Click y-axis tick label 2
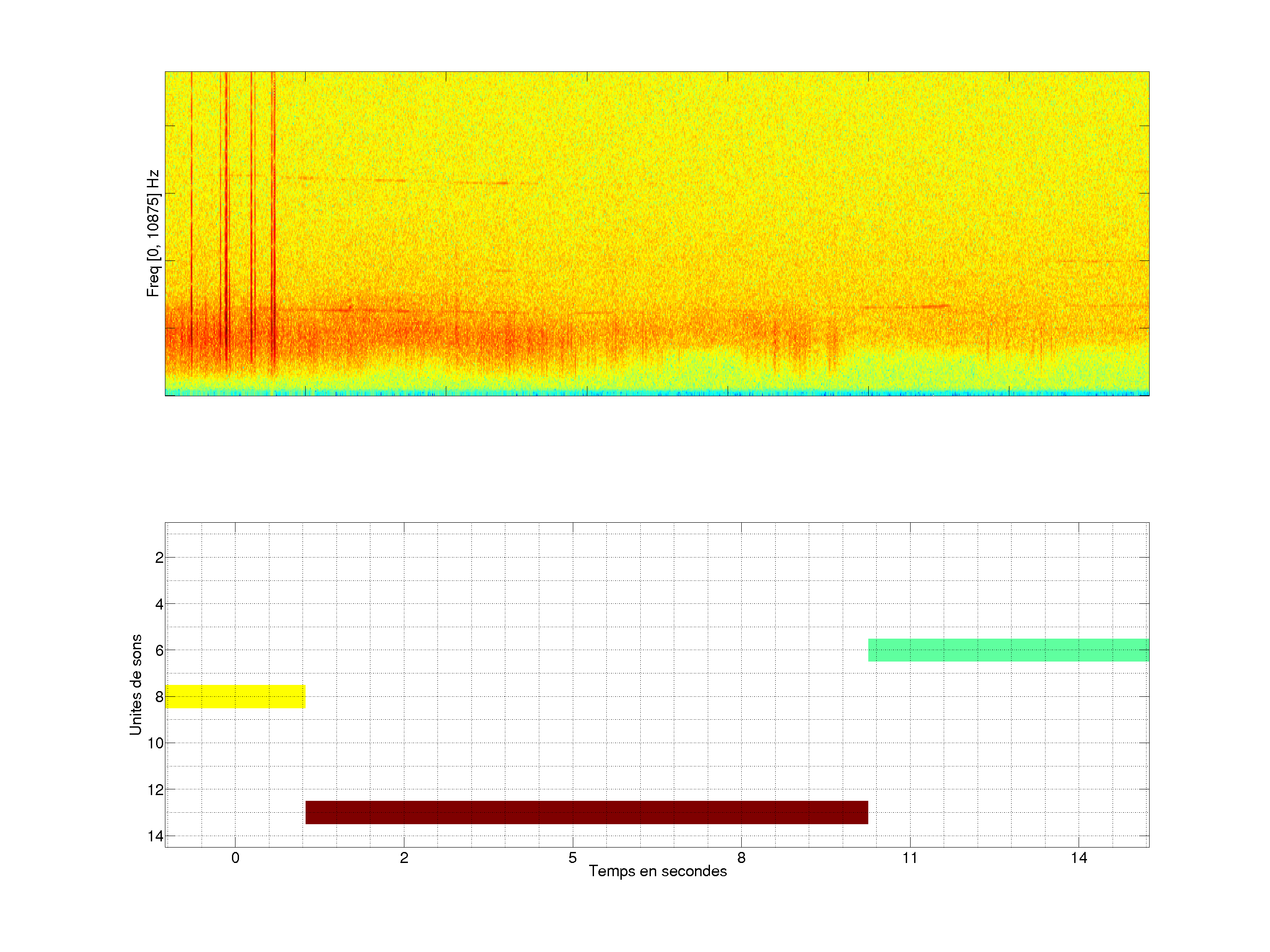1270x952 pixels. [x=159, y=558]
